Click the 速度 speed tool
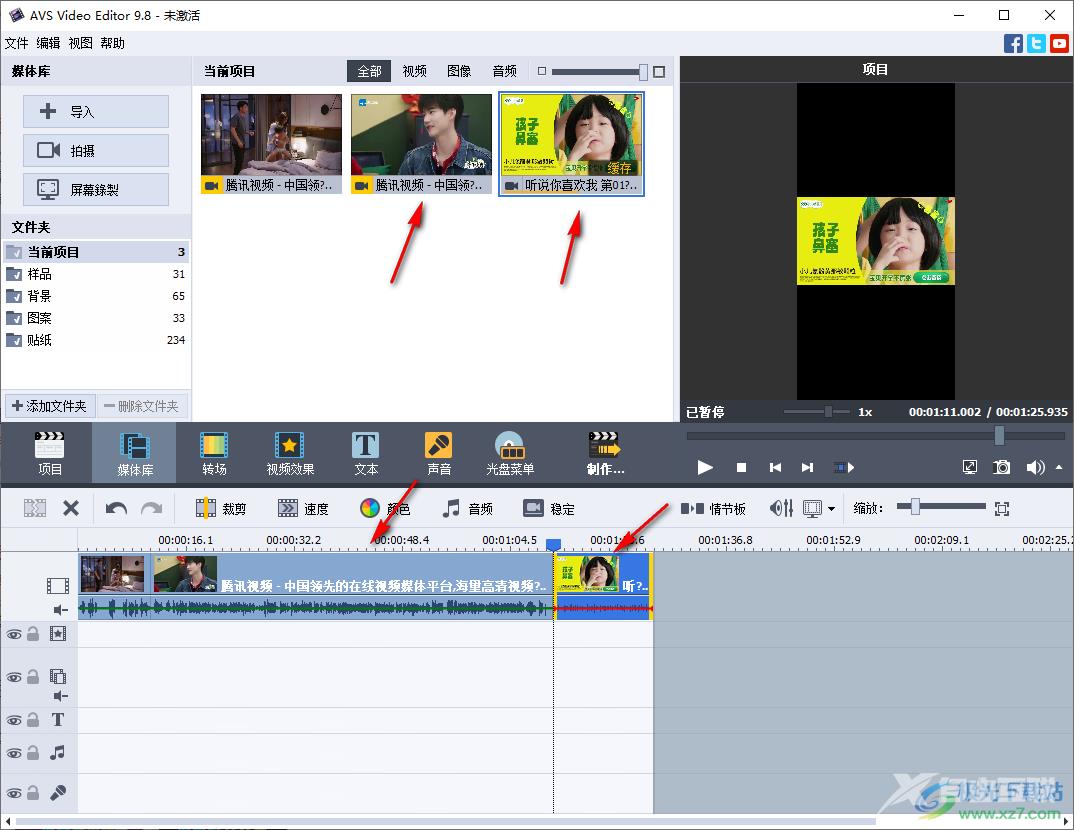The width and height of the screenshot is (1074, 830). 303,508
